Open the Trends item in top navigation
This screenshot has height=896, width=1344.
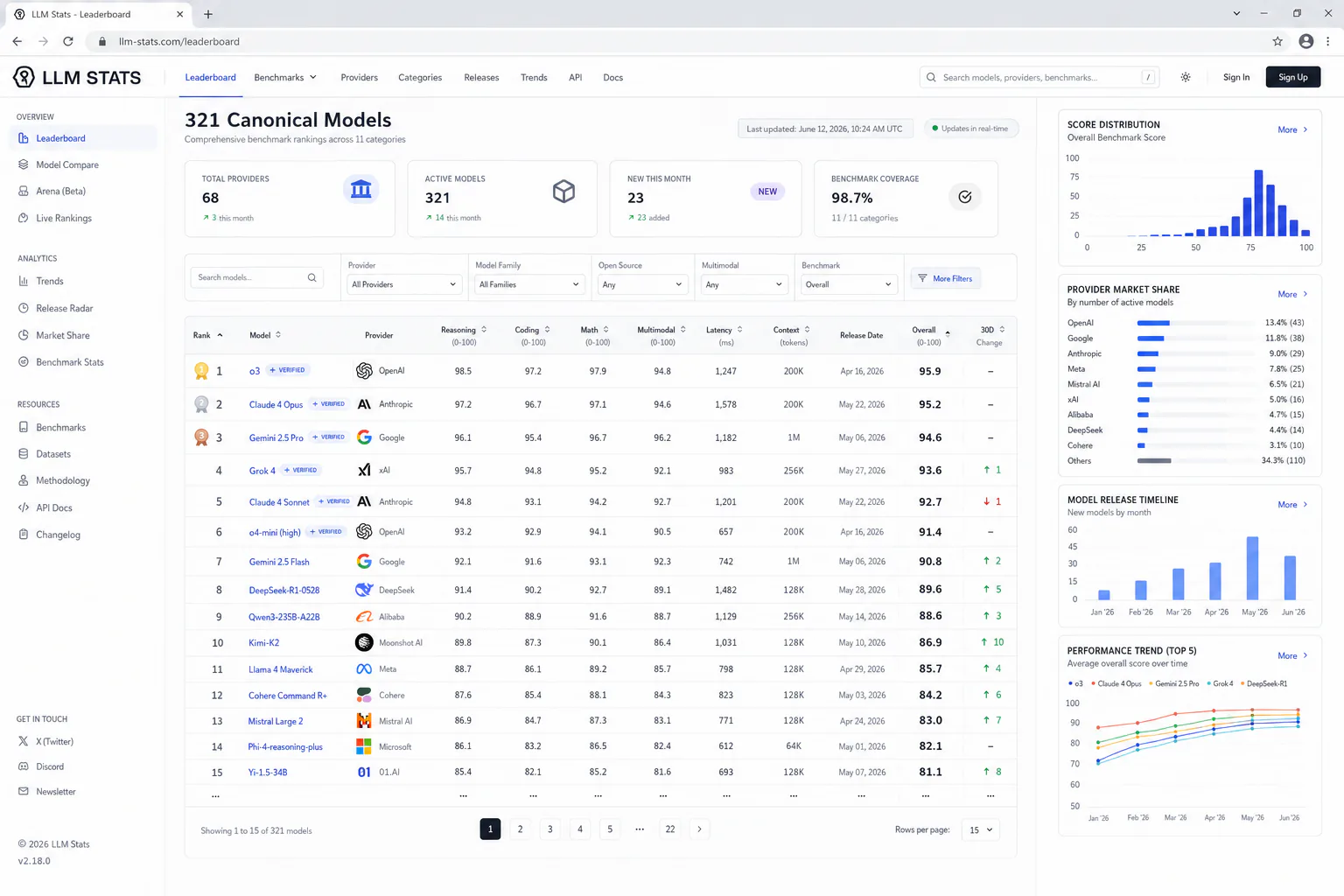coord(534,77)
